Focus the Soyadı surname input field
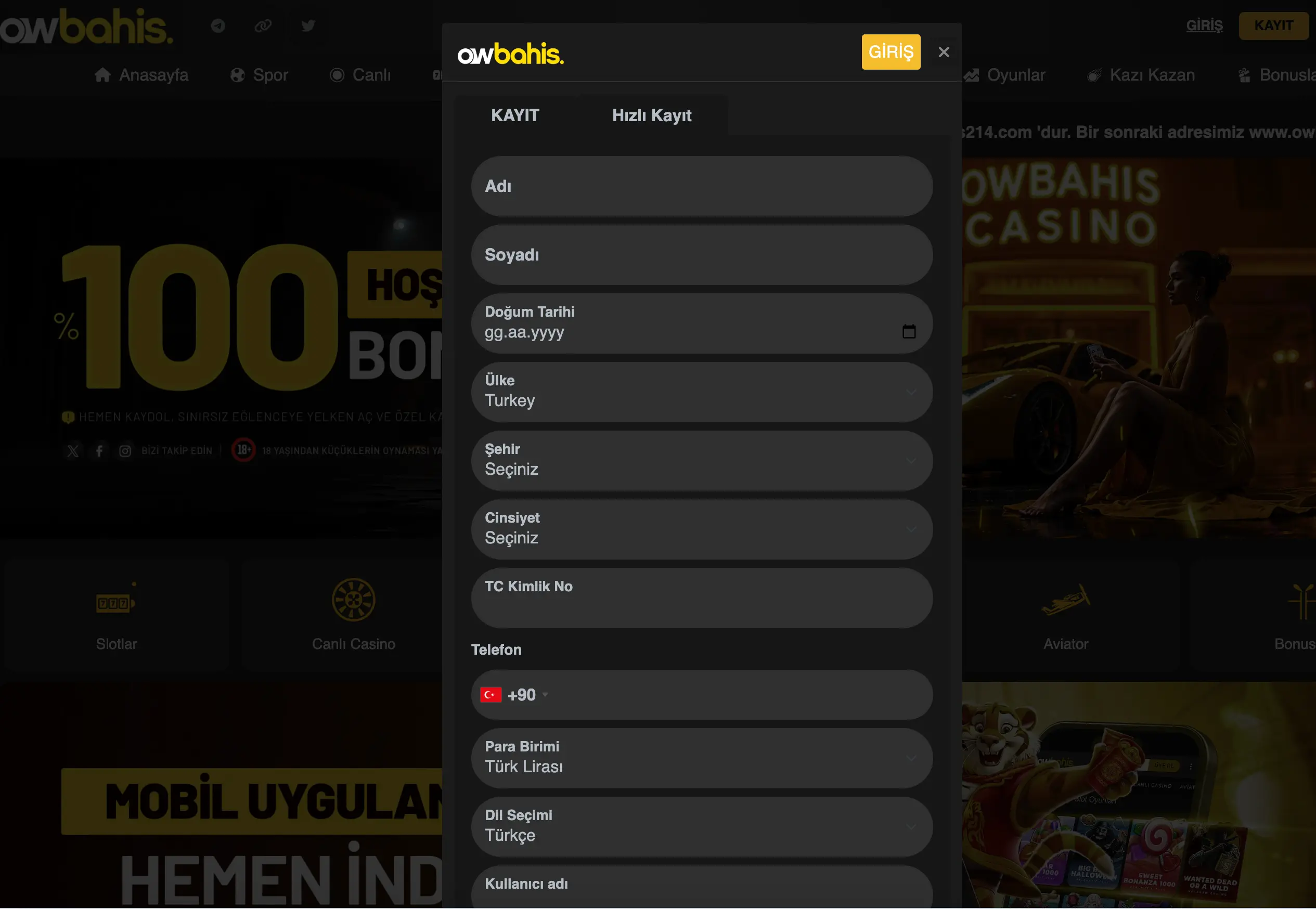Viewport: 1316px width, 909px height. click(x=701, y=255)
